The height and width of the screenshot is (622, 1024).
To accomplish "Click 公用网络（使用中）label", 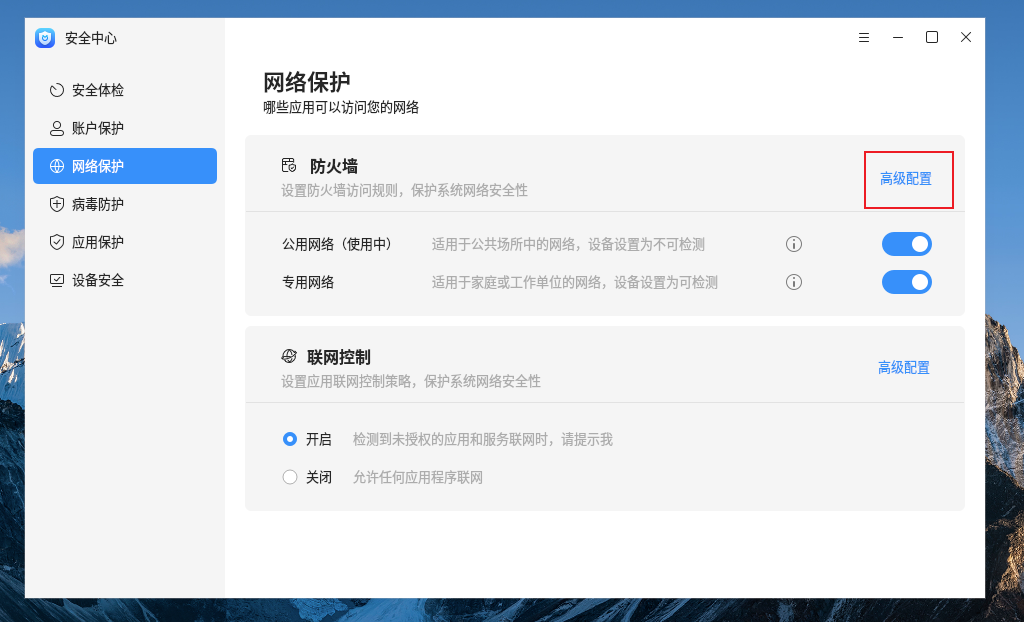I will tap(337, 244).
